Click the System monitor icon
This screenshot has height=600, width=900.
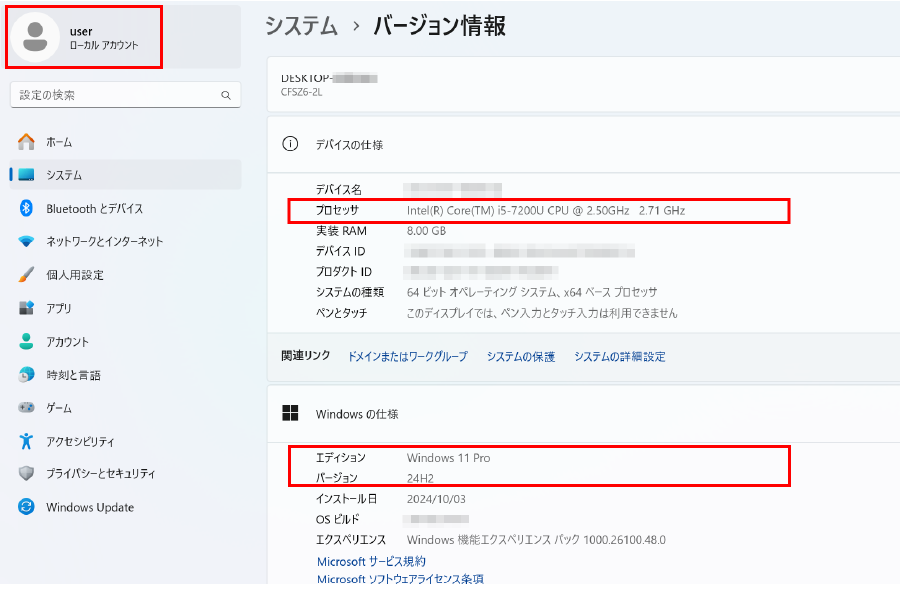26,175
